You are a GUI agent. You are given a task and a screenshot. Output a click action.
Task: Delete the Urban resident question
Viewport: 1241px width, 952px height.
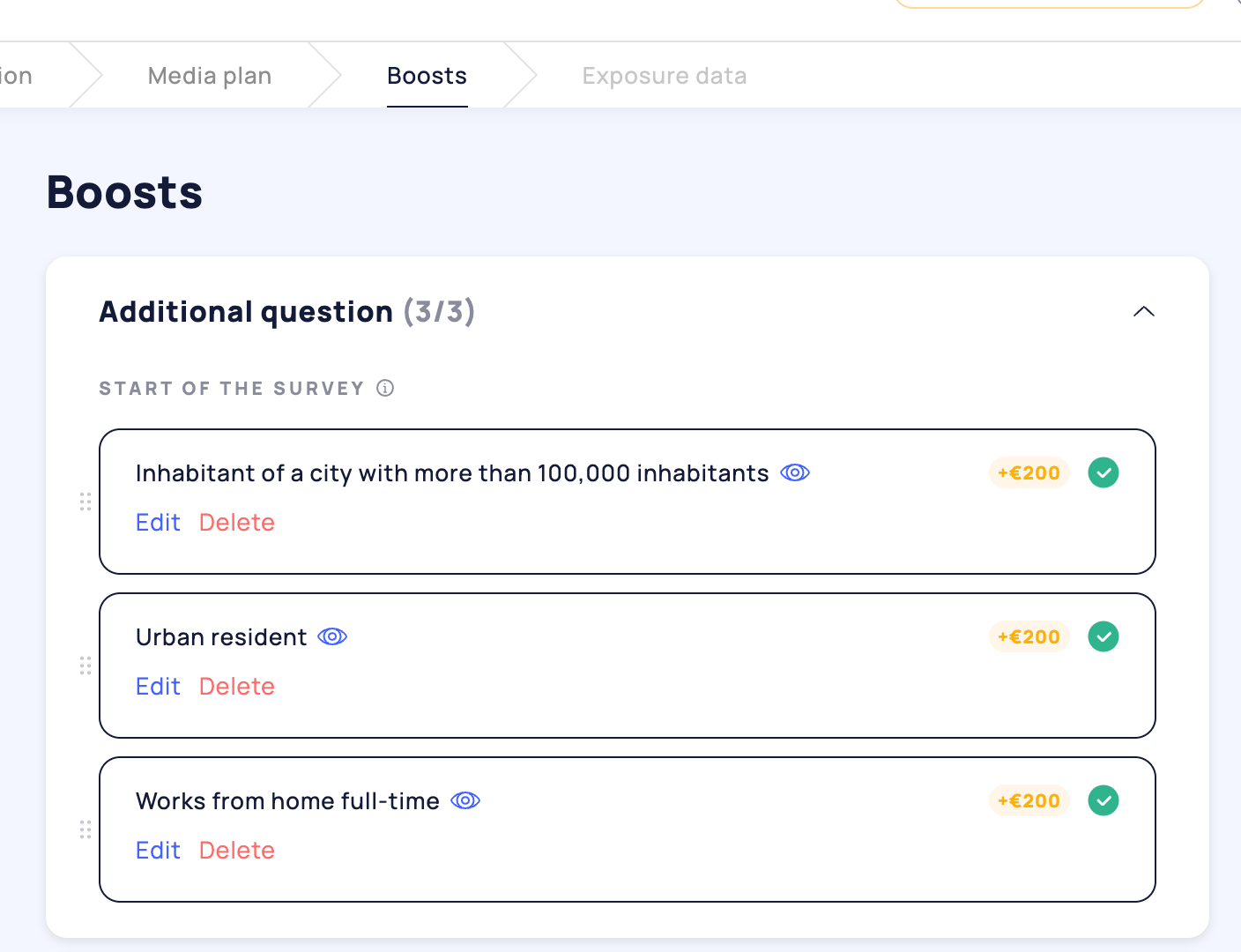[236, 687]
